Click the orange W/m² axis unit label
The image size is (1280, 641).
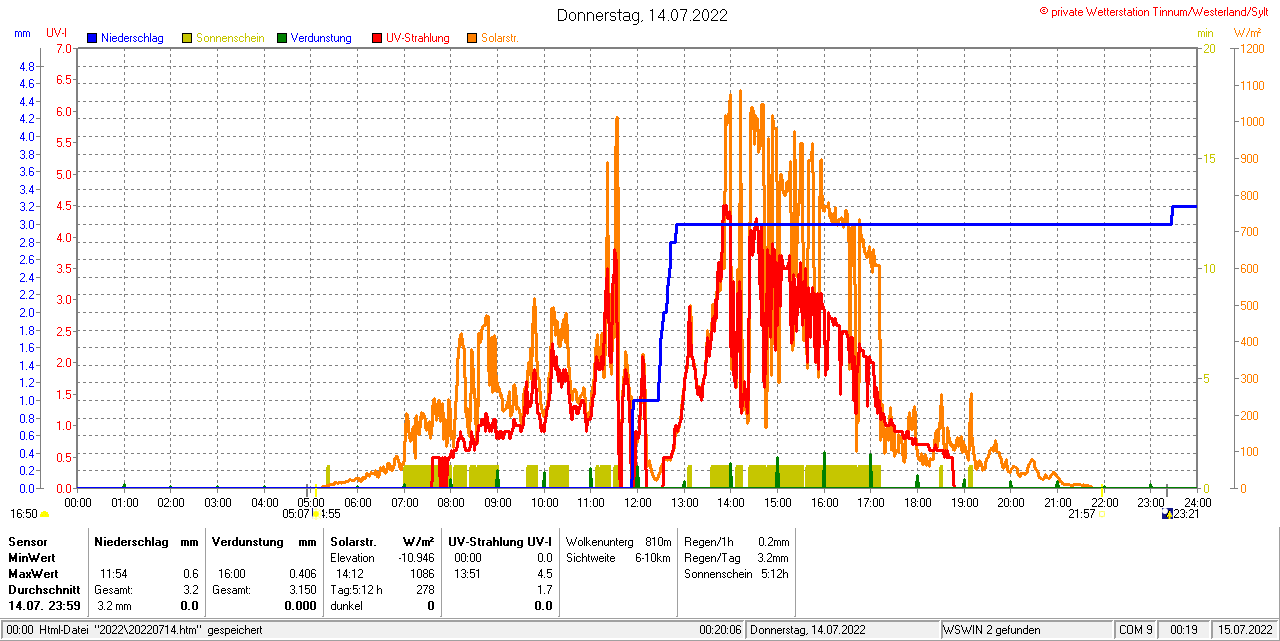pos(1248,33)
